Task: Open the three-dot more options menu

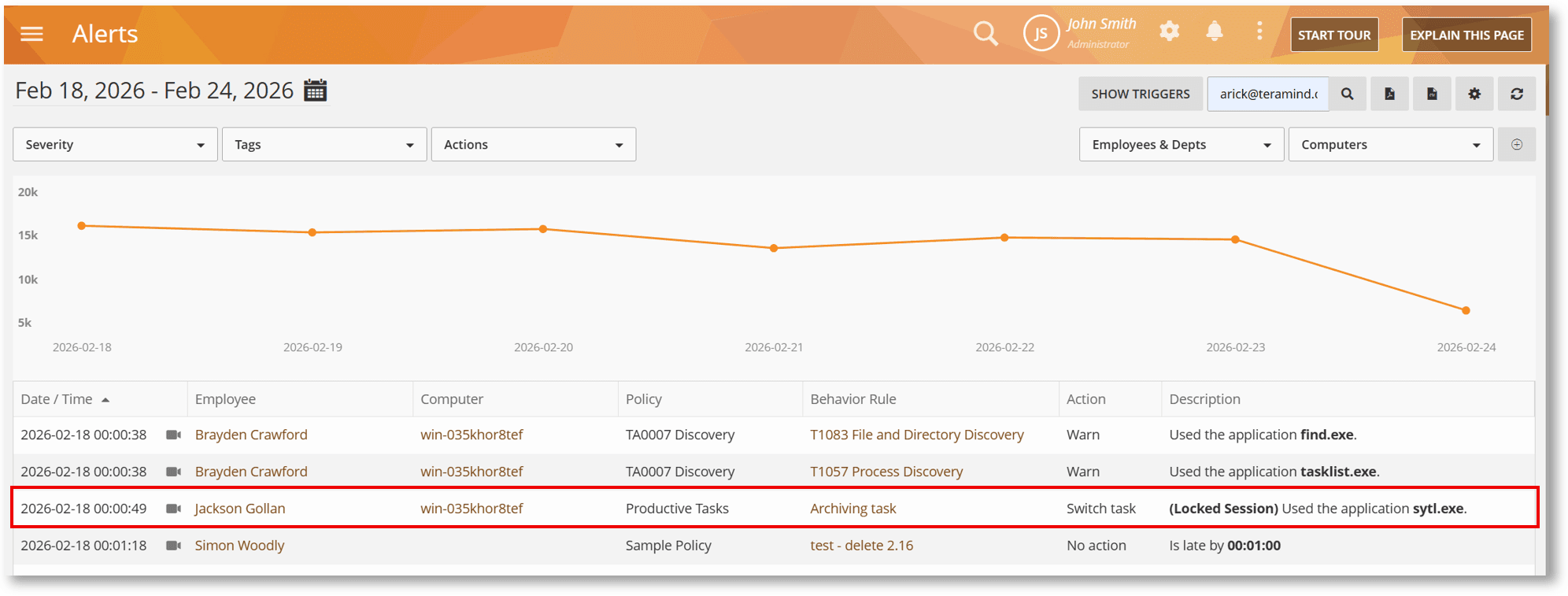Action: click(1259, 31)
